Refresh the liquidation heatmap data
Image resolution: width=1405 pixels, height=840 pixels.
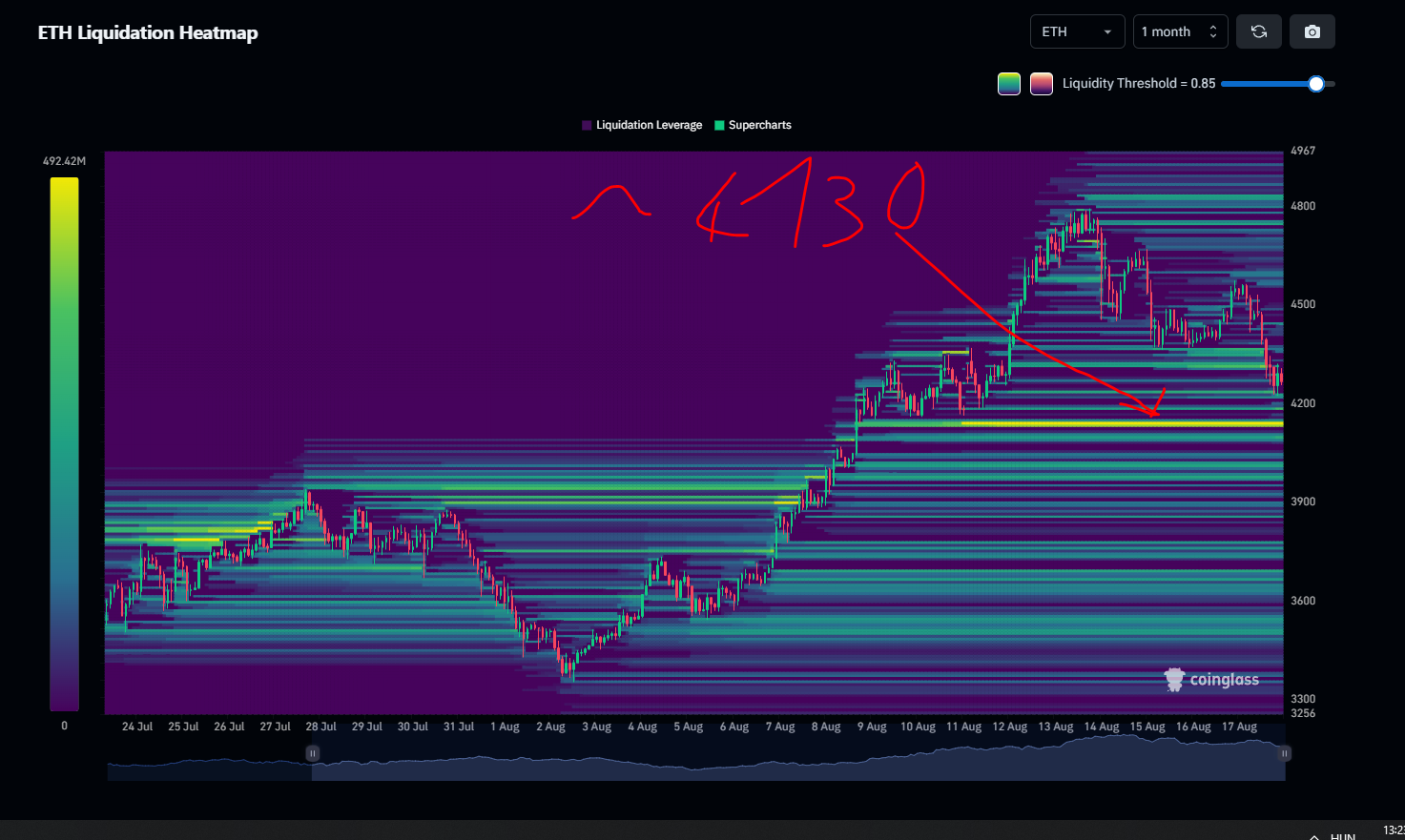coord(1259,31)
